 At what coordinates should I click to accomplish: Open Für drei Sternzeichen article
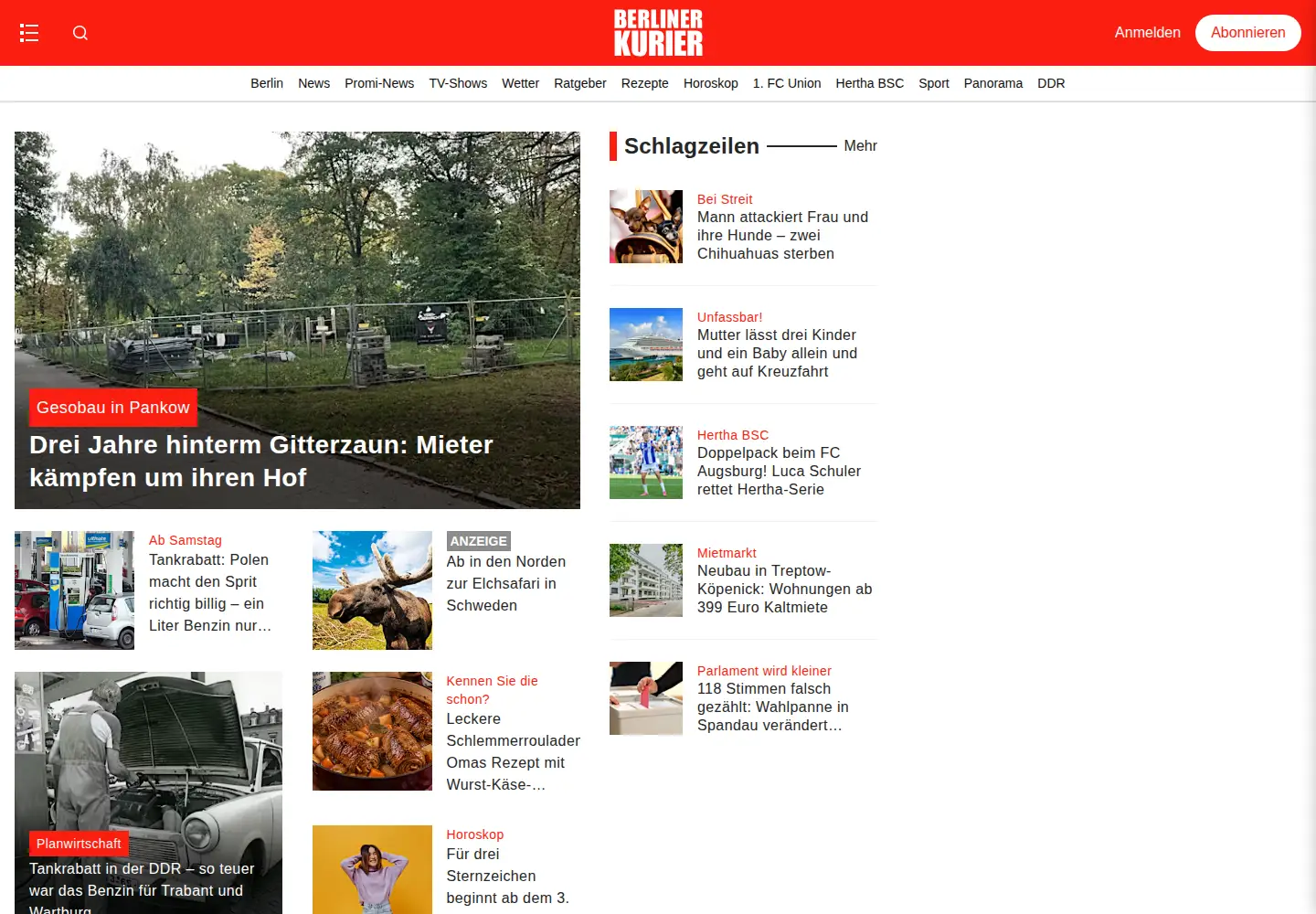[x=507, y=877]
